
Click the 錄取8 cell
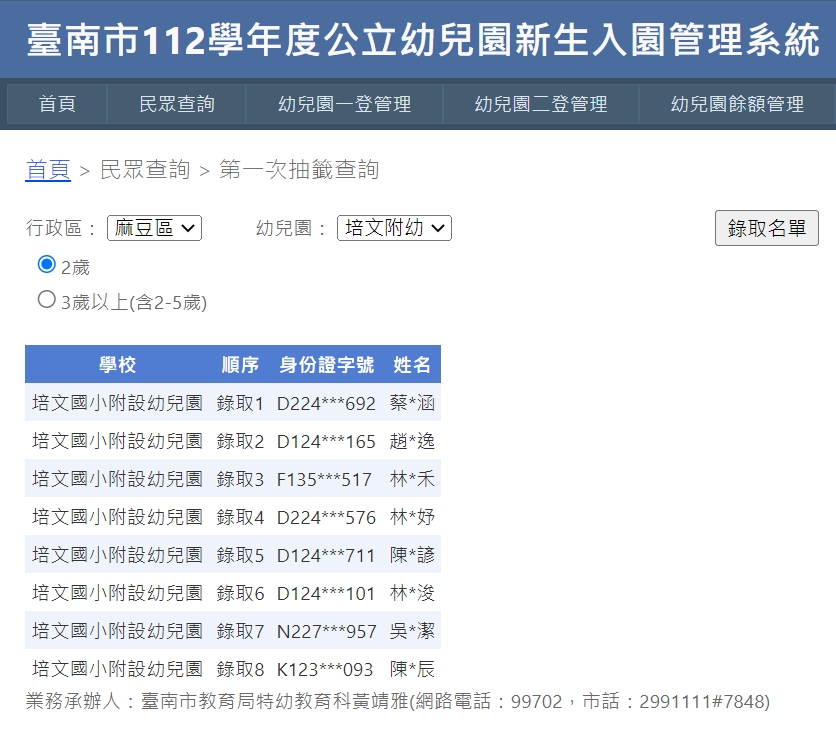pos(240,669)
